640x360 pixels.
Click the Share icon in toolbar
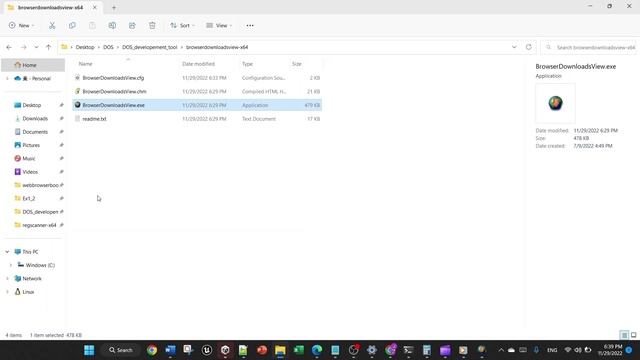click(x=132, y=25)
